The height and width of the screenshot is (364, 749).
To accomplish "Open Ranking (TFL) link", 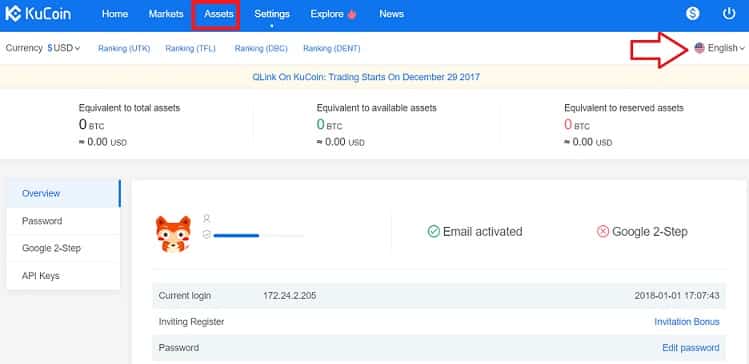I will tap(191, 48).
